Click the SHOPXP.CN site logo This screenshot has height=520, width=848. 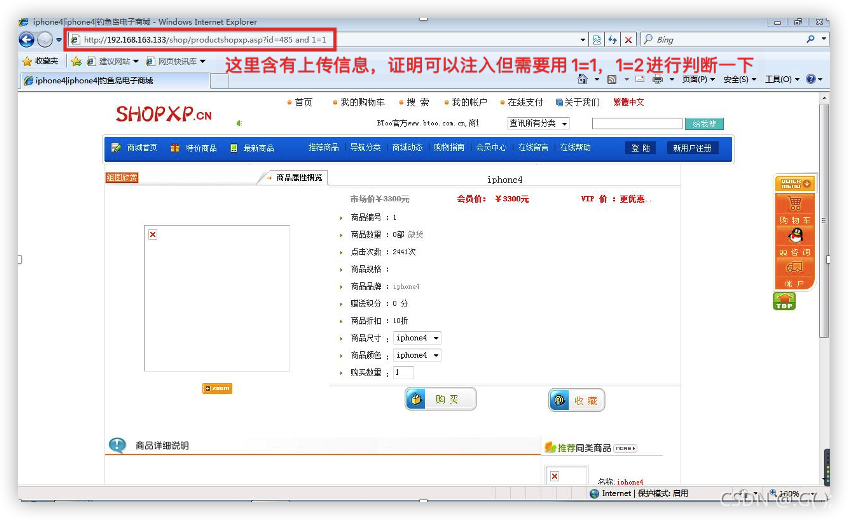pos(163,114)
